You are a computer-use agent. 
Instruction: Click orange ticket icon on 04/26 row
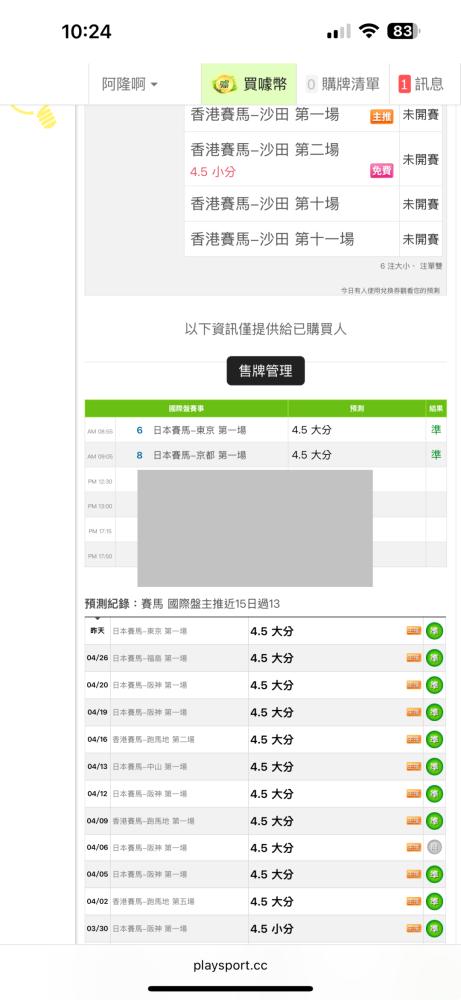pos(414,658)
